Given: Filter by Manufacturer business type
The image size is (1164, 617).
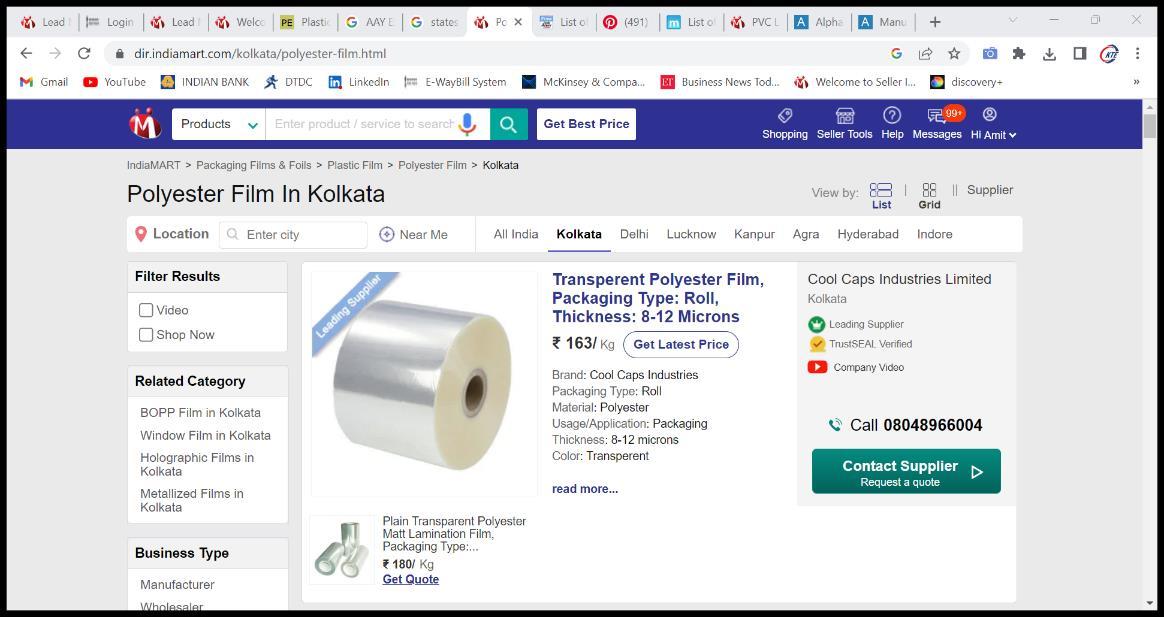Looking at the screenshot, I should pos(177,584).
